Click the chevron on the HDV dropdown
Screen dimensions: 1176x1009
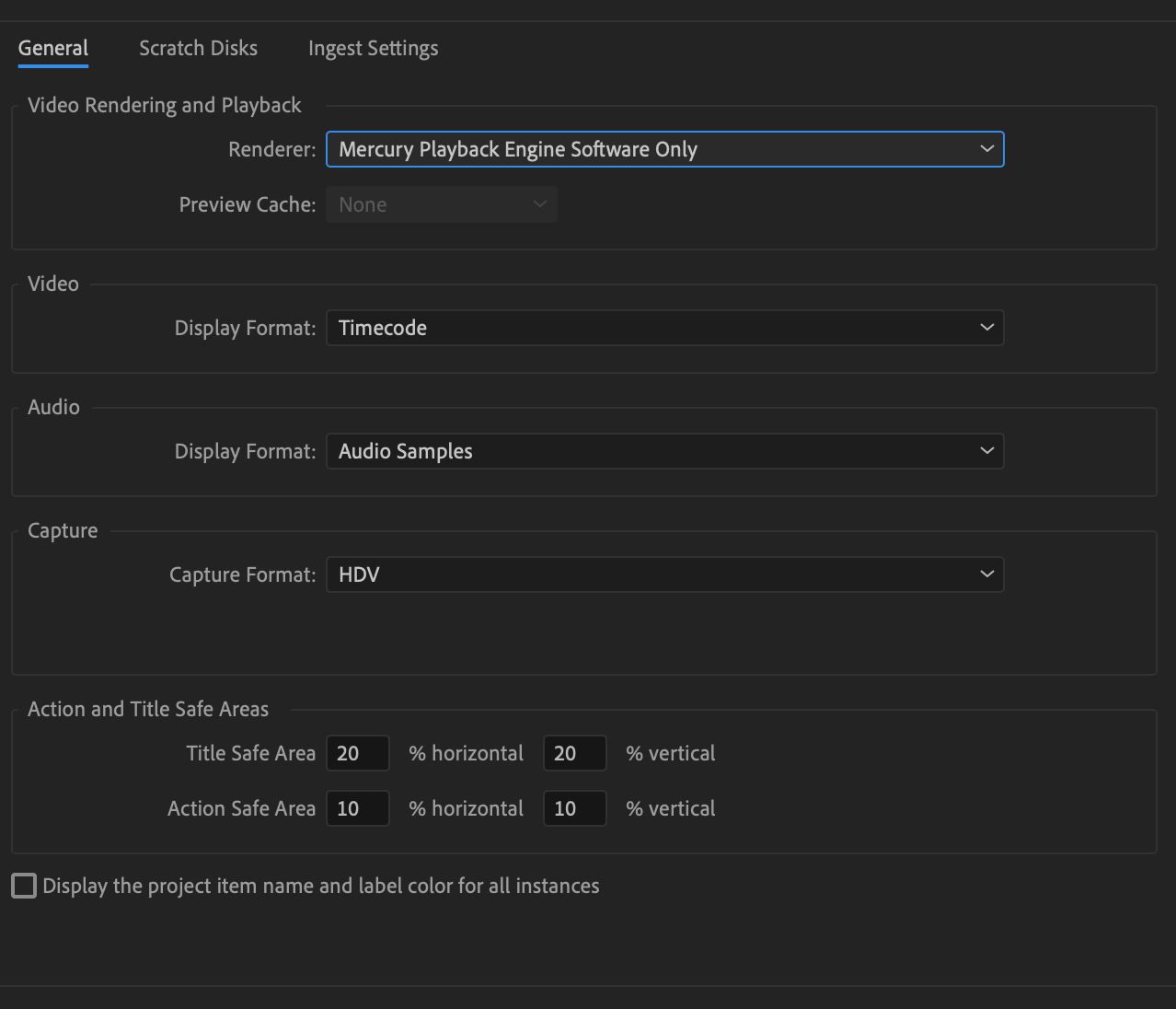click(x=986, y=574)
